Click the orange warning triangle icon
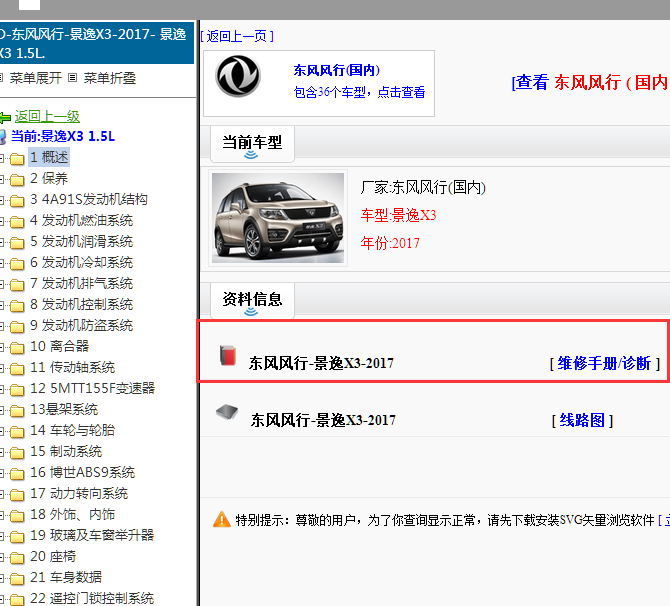The width and height of the screenshot is (670, 606). pyautogui.click(x=222, y=520)
